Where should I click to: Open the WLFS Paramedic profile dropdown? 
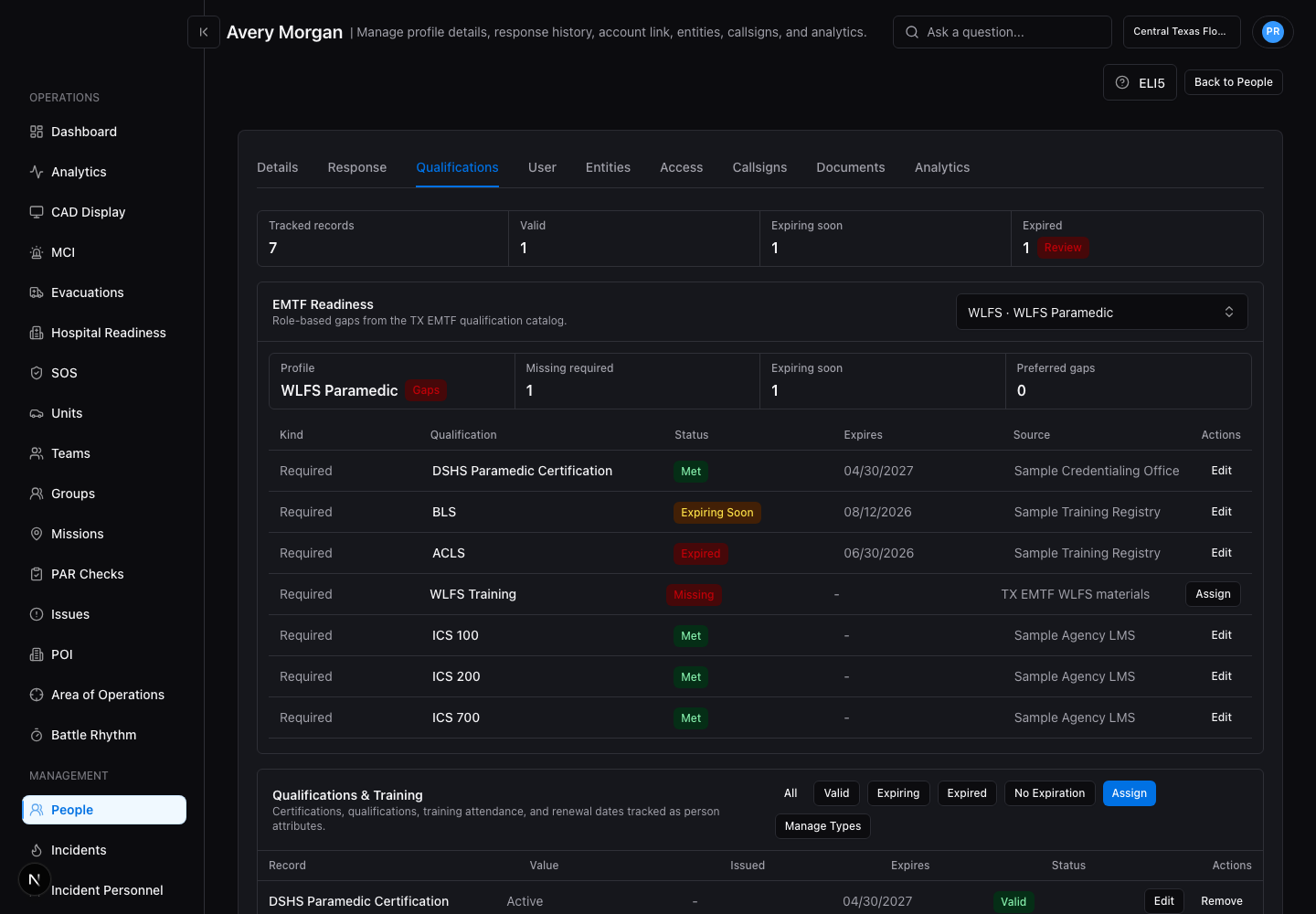point(1101,313)
